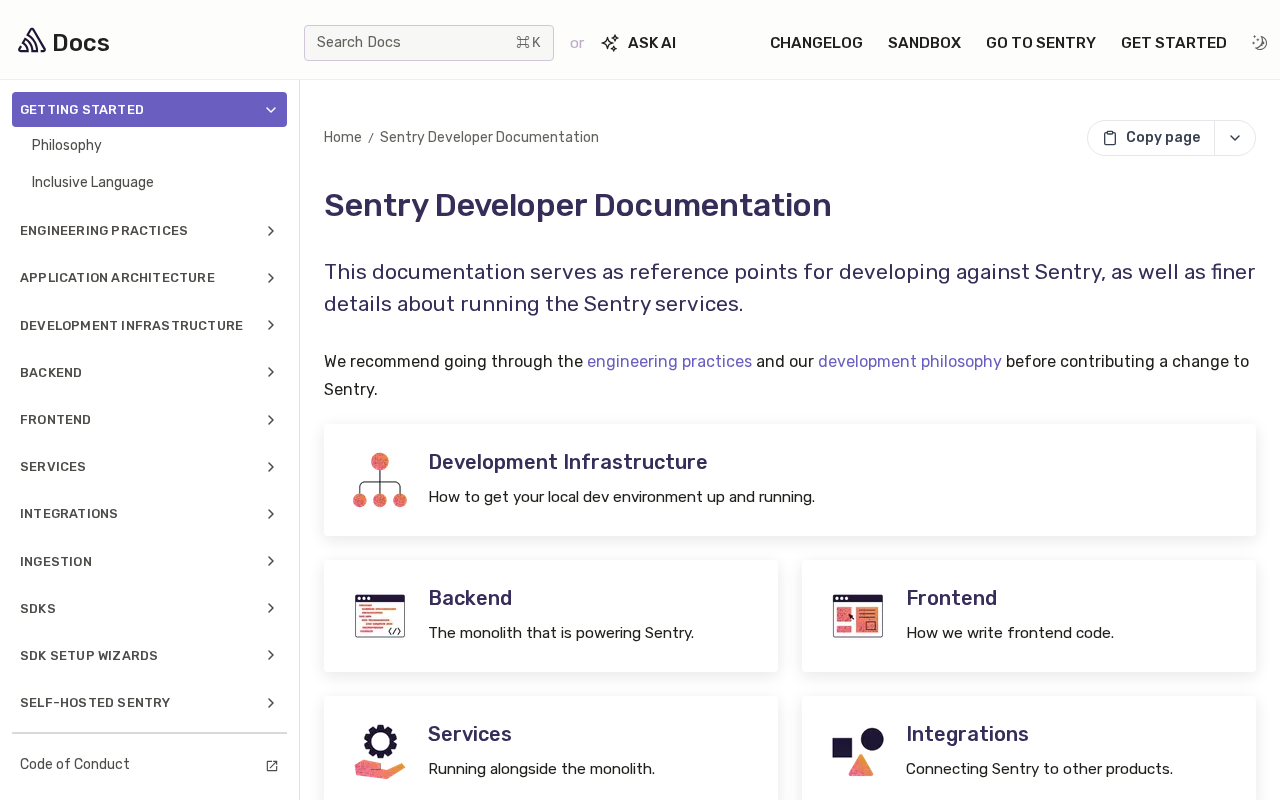Expand the Services sidebar chevron
This screenshot has width=1280, height=800.
271,467
